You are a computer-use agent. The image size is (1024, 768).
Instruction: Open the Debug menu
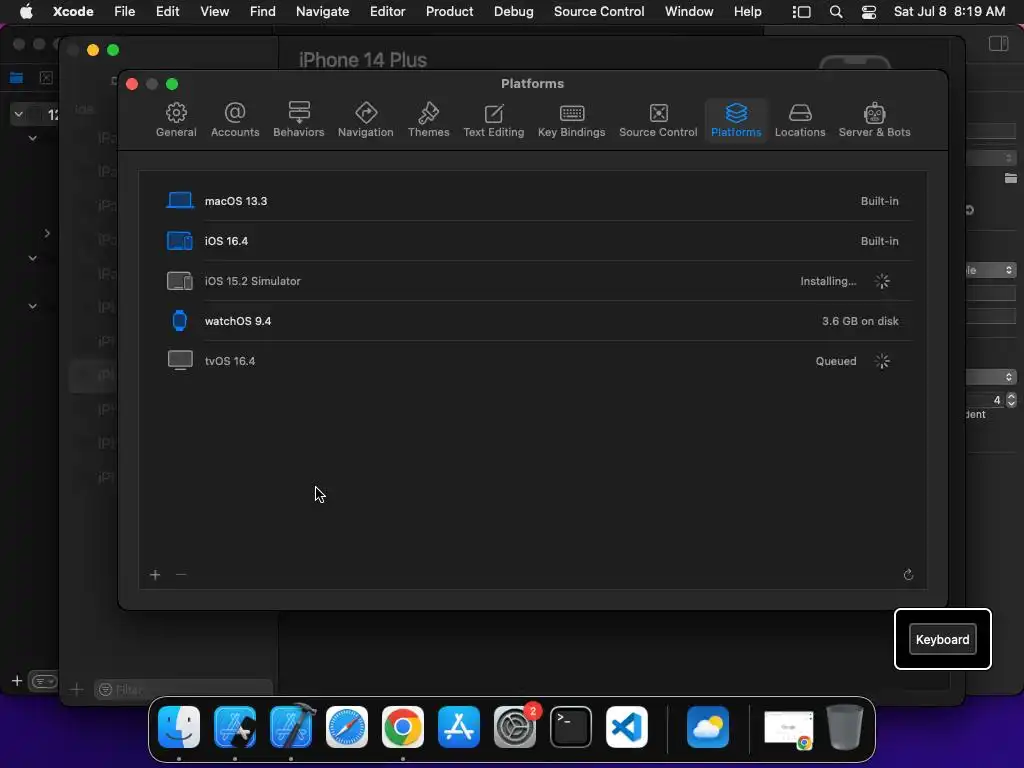(x=513, y=12)
